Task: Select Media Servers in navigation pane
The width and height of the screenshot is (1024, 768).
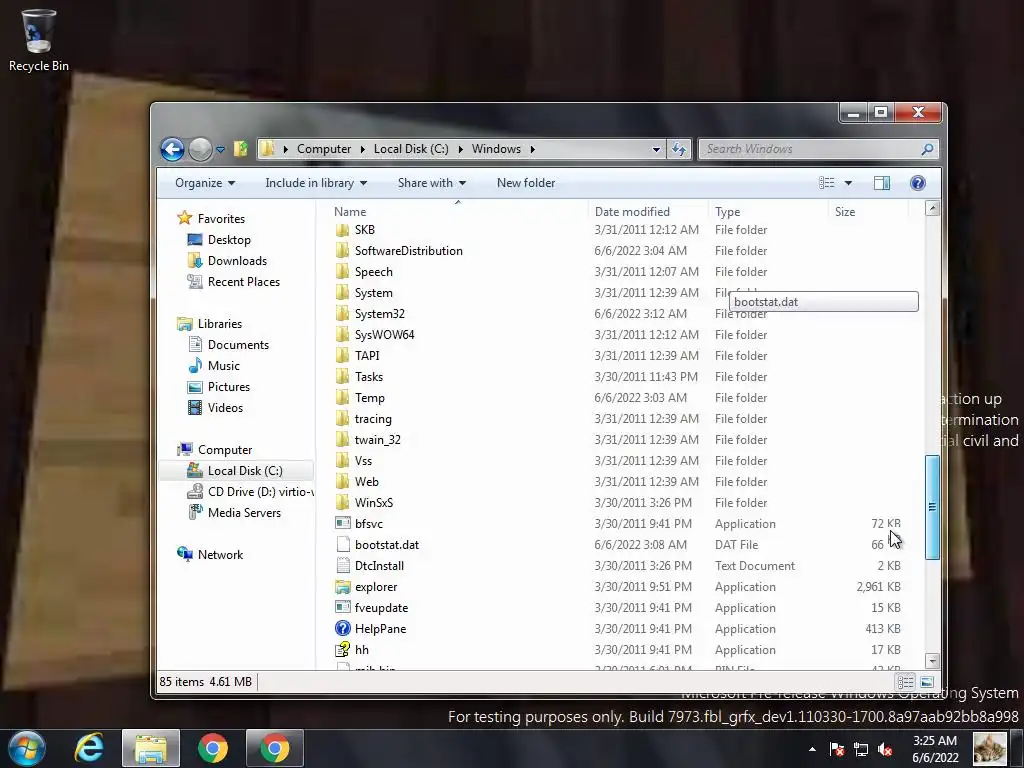Action: coord(244,513)
